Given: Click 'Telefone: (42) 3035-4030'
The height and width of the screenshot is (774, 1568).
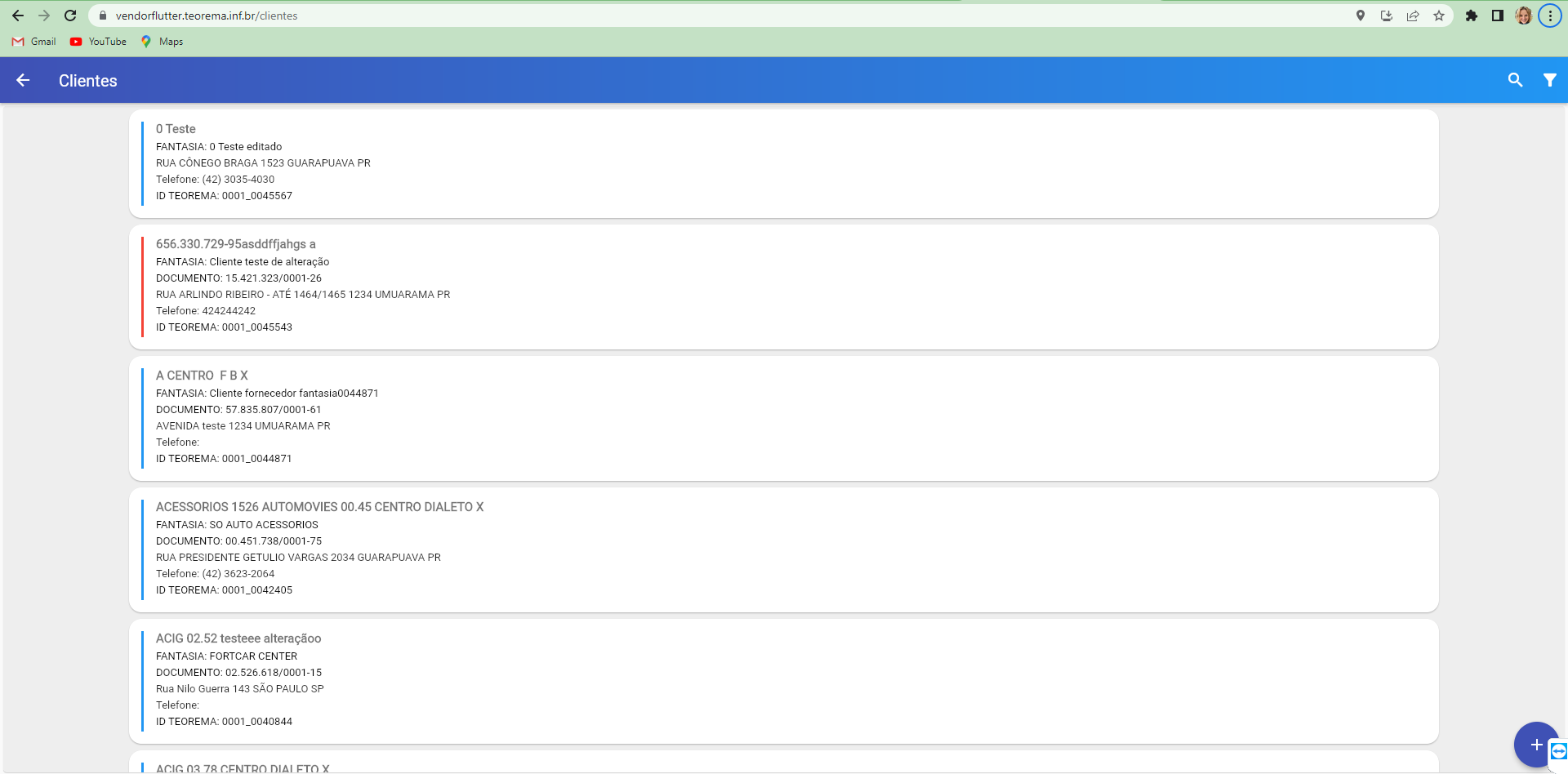Looking at the screenshot, I should click(x=215, y=180).
